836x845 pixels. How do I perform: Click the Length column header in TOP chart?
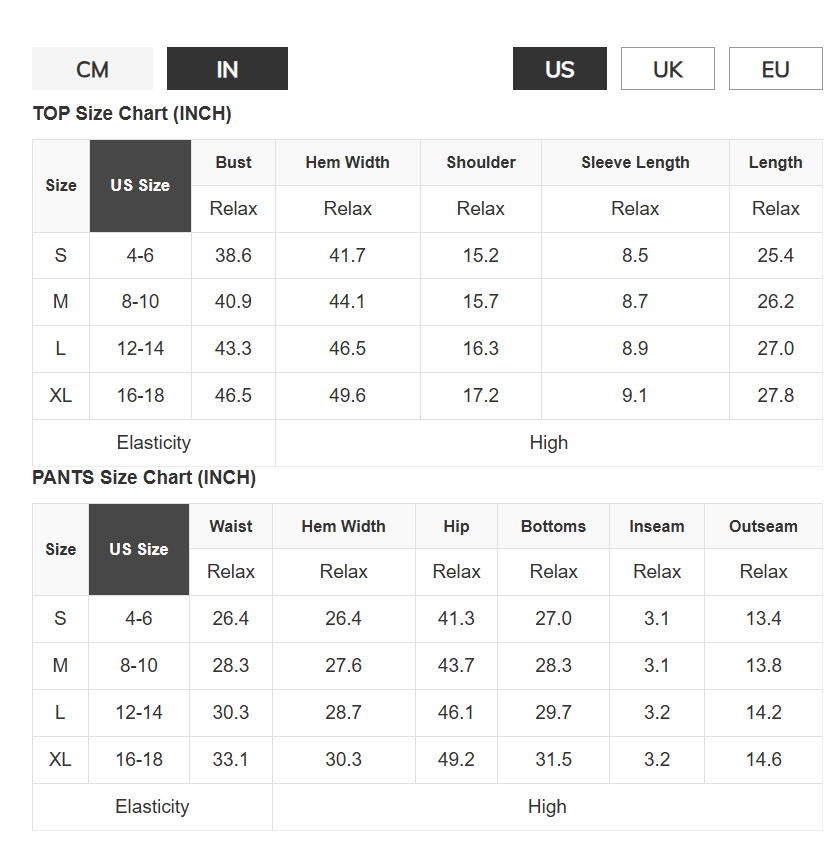pyautogui.click(x=775, y=162)
